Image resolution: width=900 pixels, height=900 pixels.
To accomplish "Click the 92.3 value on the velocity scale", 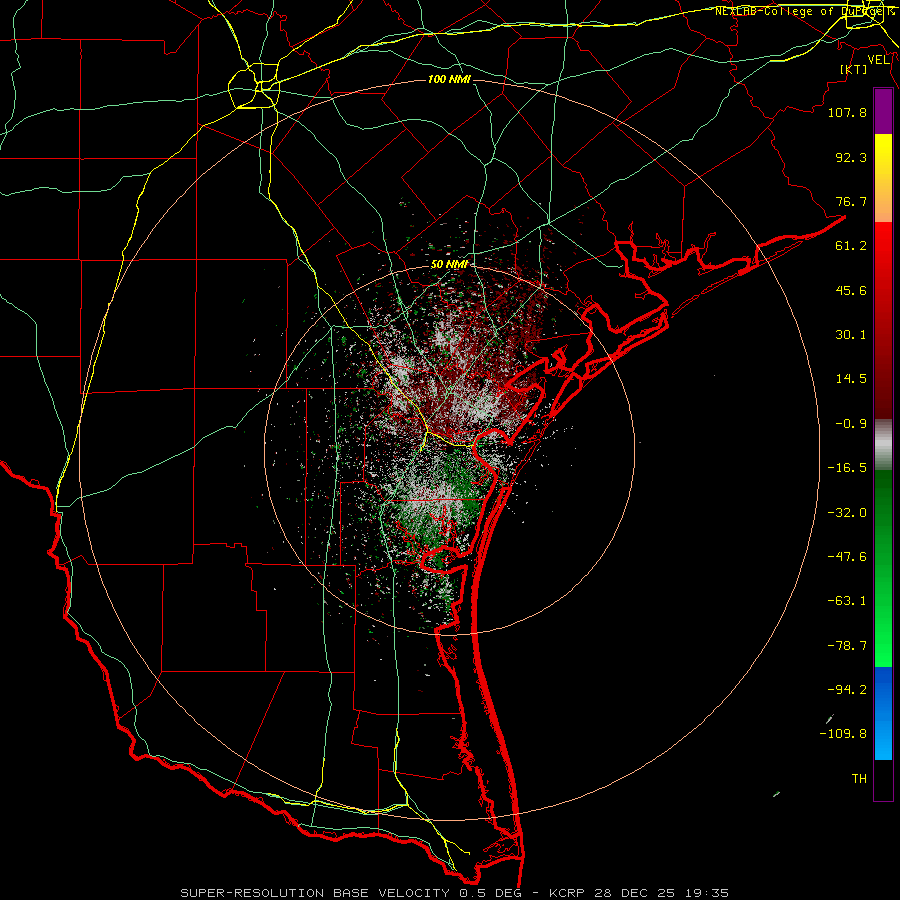I will (851, 157).
